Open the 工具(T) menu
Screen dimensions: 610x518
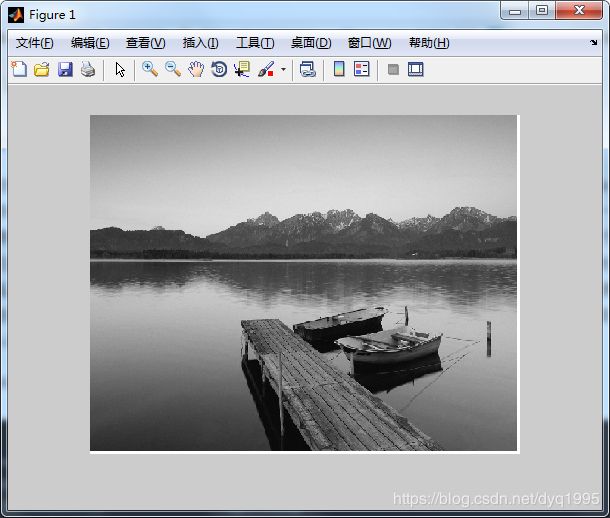255,43
